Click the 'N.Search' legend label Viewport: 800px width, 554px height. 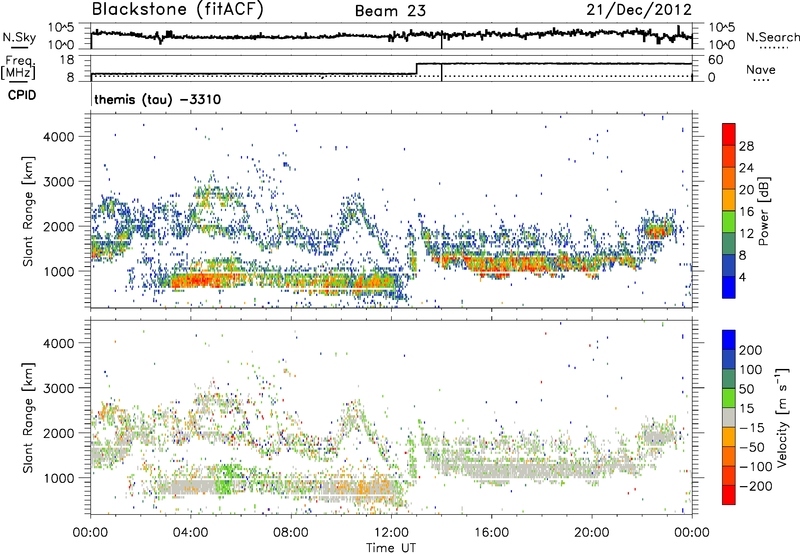[x=772, y=37]
